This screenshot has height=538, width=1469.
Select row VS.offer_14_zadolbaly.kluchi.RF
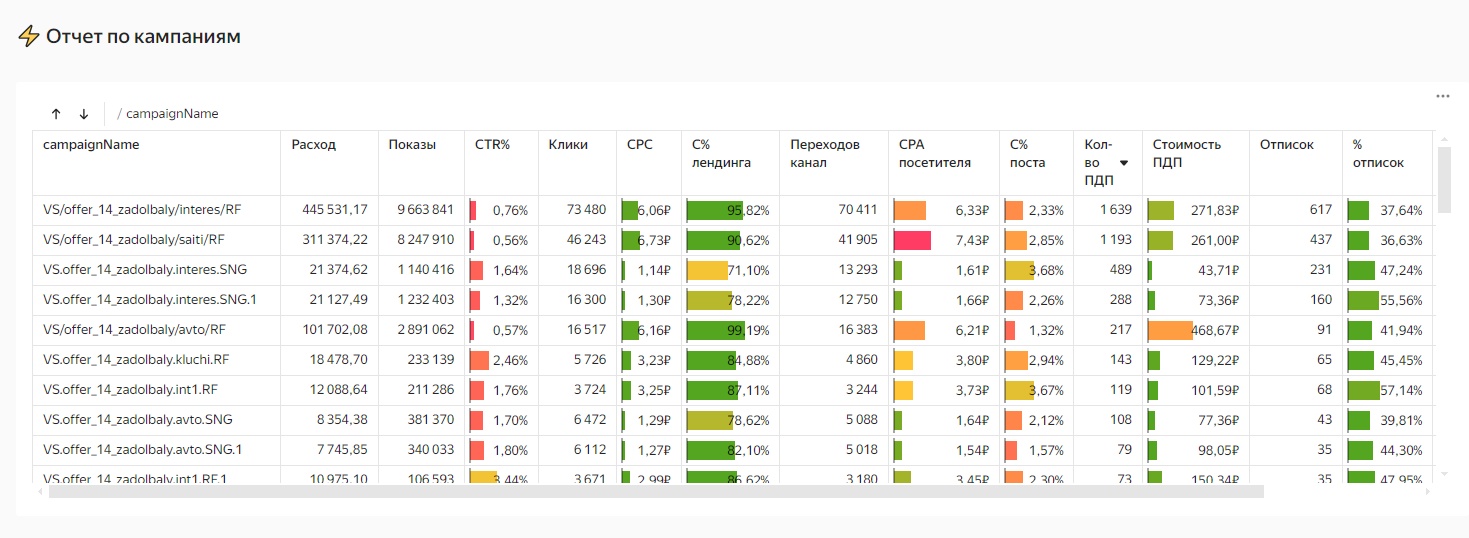coord(732,360)
